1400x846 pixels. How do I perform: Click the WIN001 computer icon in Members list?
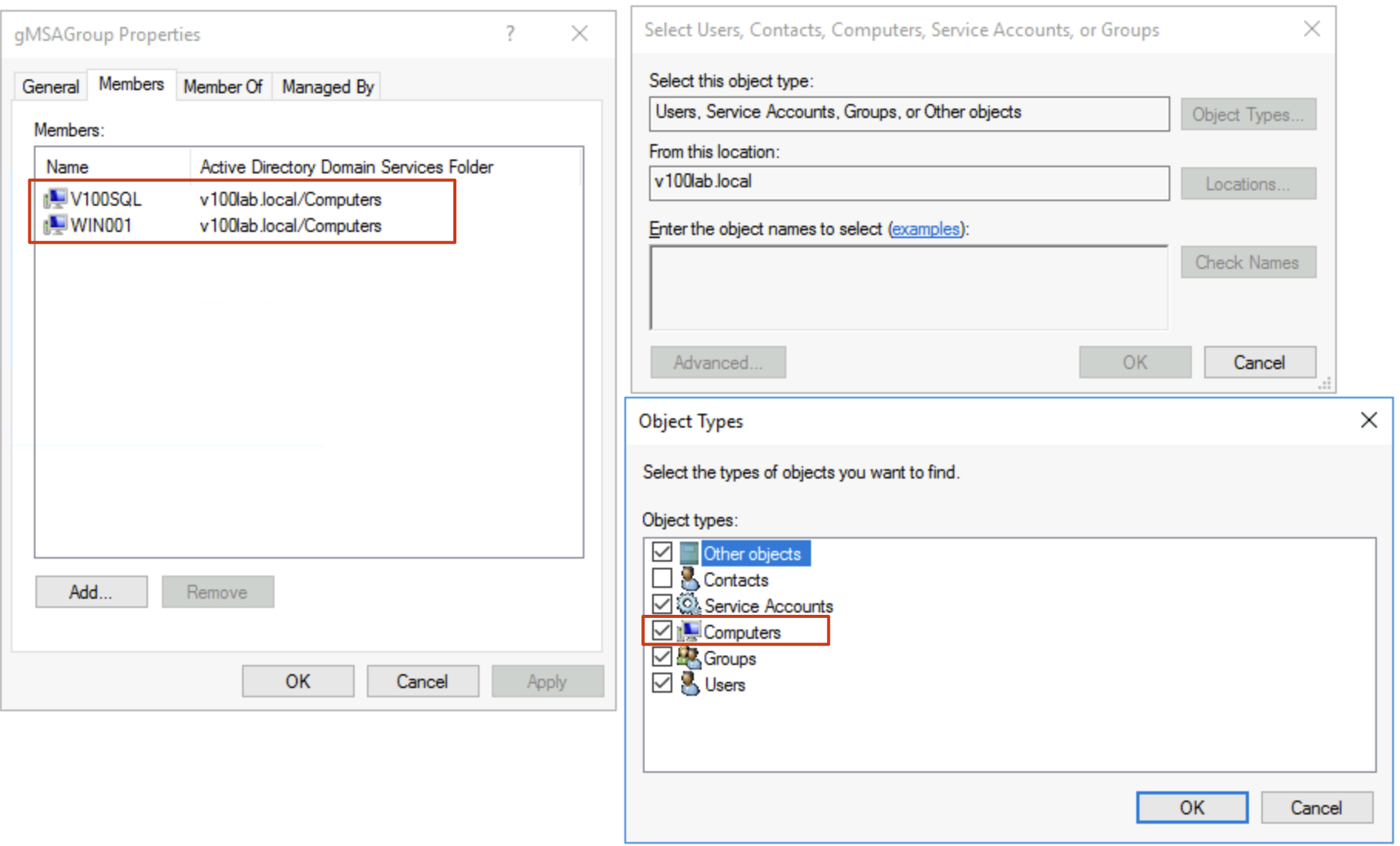(x=56, y=225)
